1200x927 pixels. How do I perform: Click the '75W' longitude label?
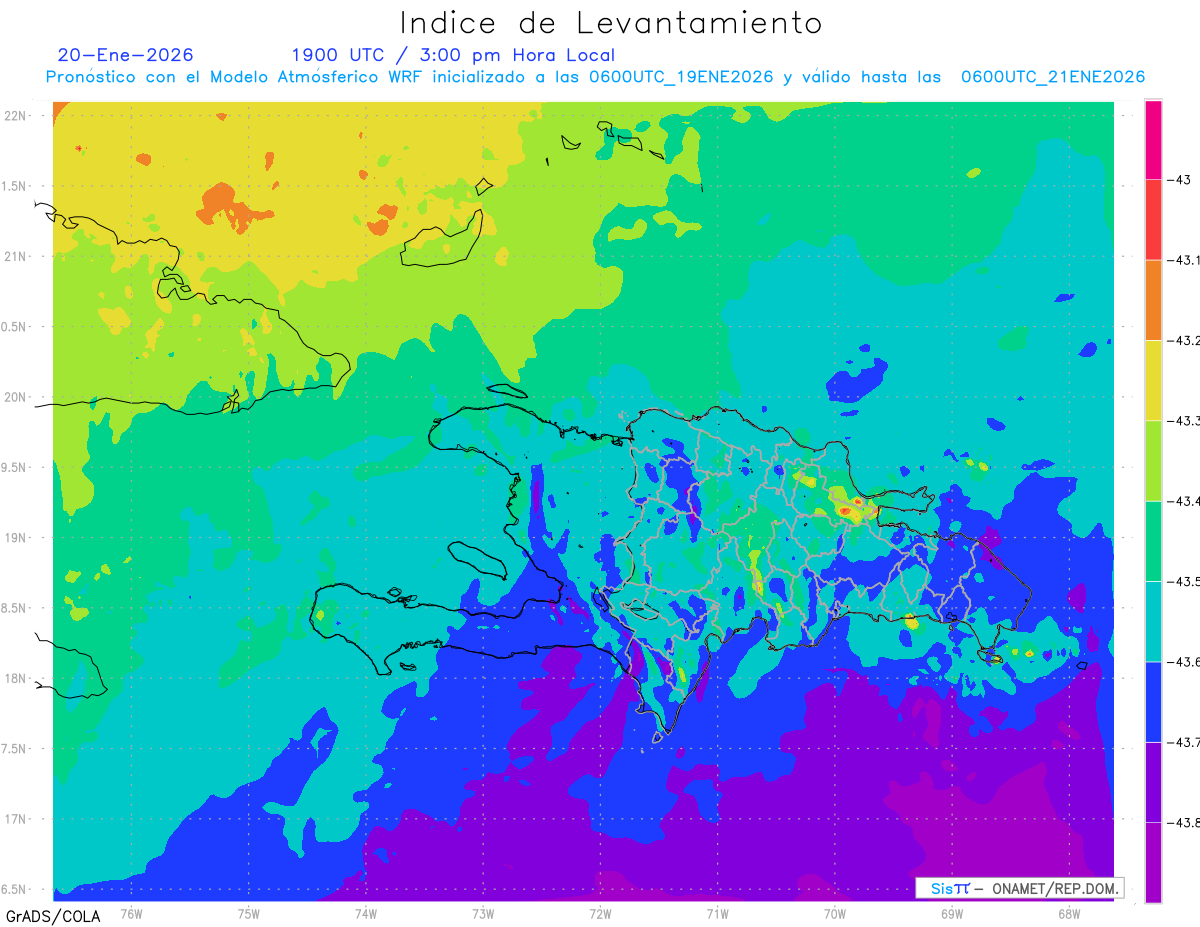pyautogui.click(x=249, y=914)
